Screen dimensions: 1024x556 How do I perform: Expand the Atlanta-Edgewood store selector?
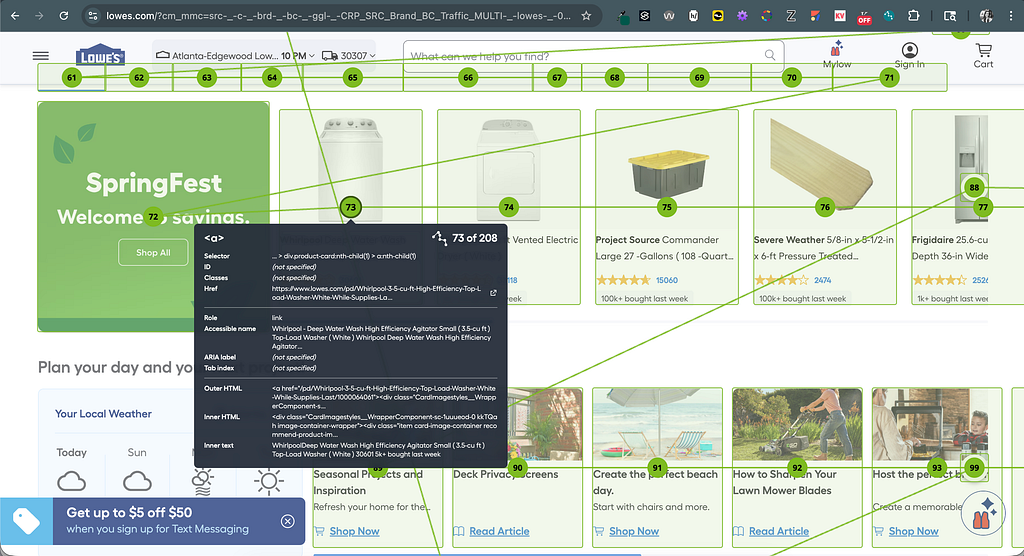[x=235, y=56]
